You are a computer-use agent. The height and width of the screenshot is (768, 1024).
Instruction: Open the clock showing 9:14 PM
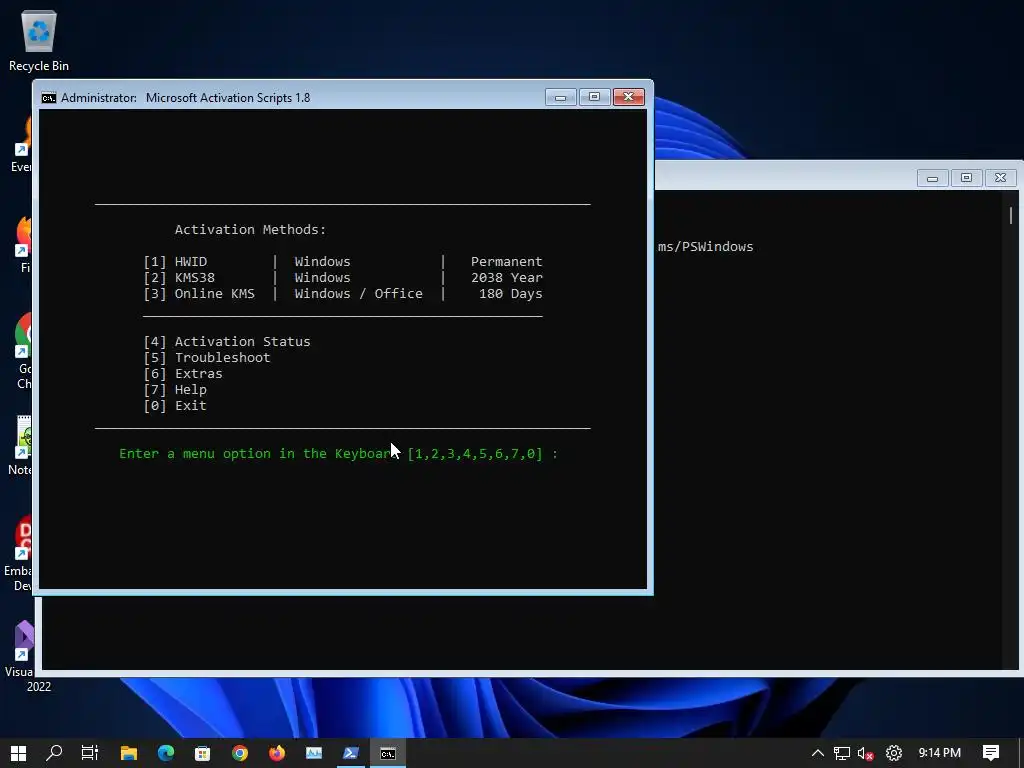940,753
